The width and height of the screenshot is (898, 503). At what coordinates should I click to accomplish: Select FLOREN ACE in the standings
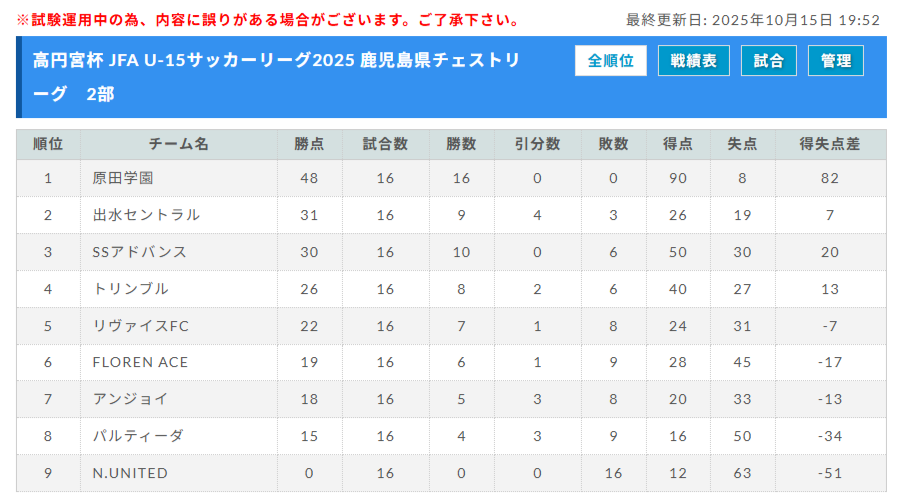[140, 362]
